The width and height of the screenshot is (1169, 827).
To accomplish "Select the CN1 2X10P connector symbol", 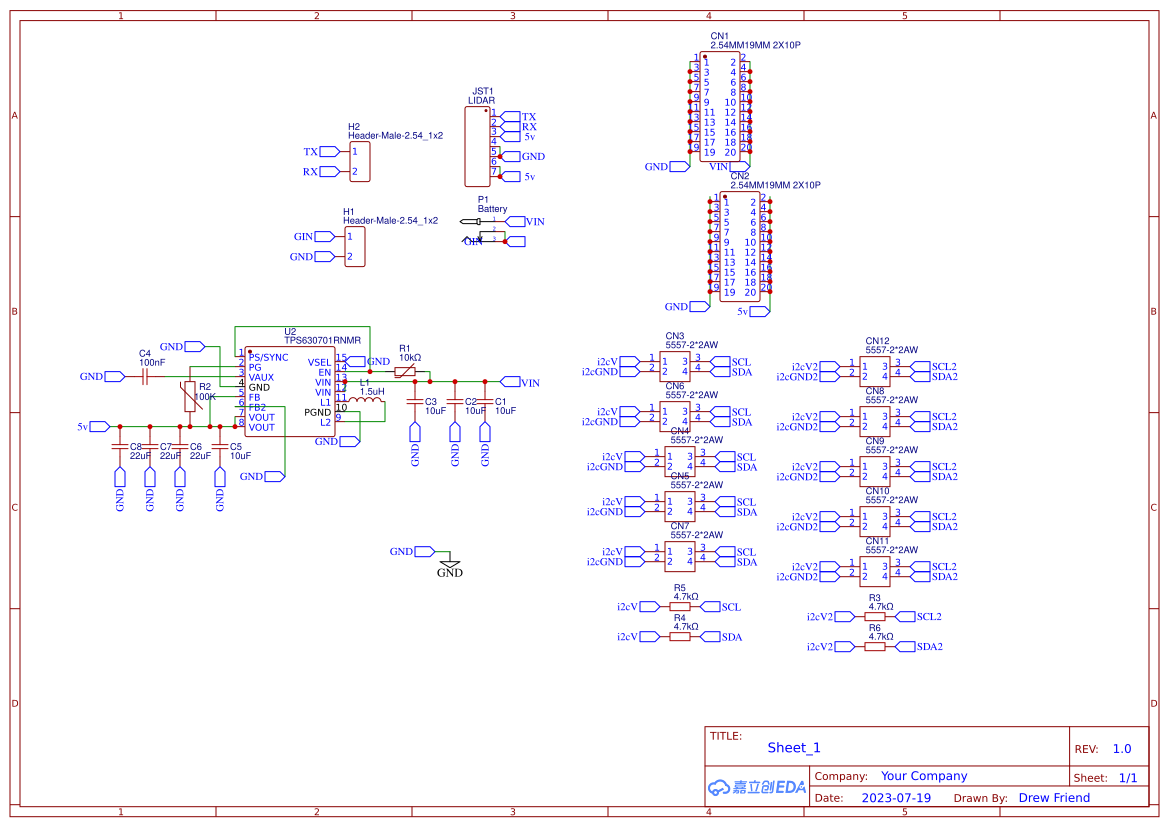I will 721,105.
